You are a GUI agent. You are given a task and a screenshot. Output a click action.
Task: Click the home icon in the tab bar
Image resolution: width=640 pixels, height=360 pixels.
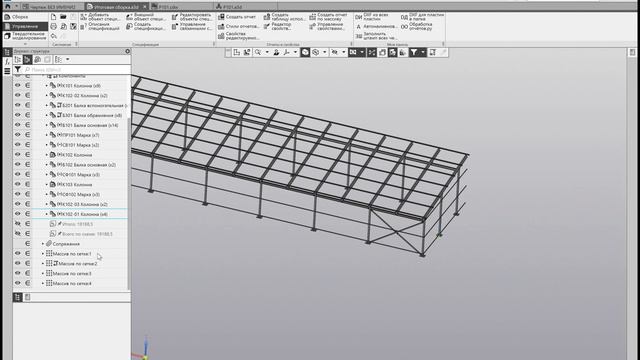click(x=7, y=7)
